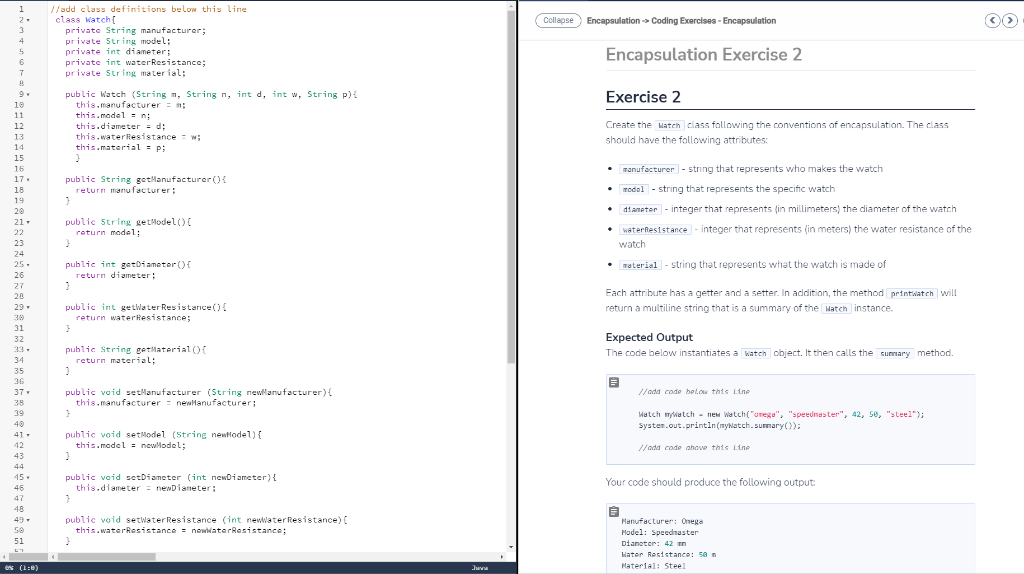Fold setWaterResistance method at line 49

tap(28, 520)
